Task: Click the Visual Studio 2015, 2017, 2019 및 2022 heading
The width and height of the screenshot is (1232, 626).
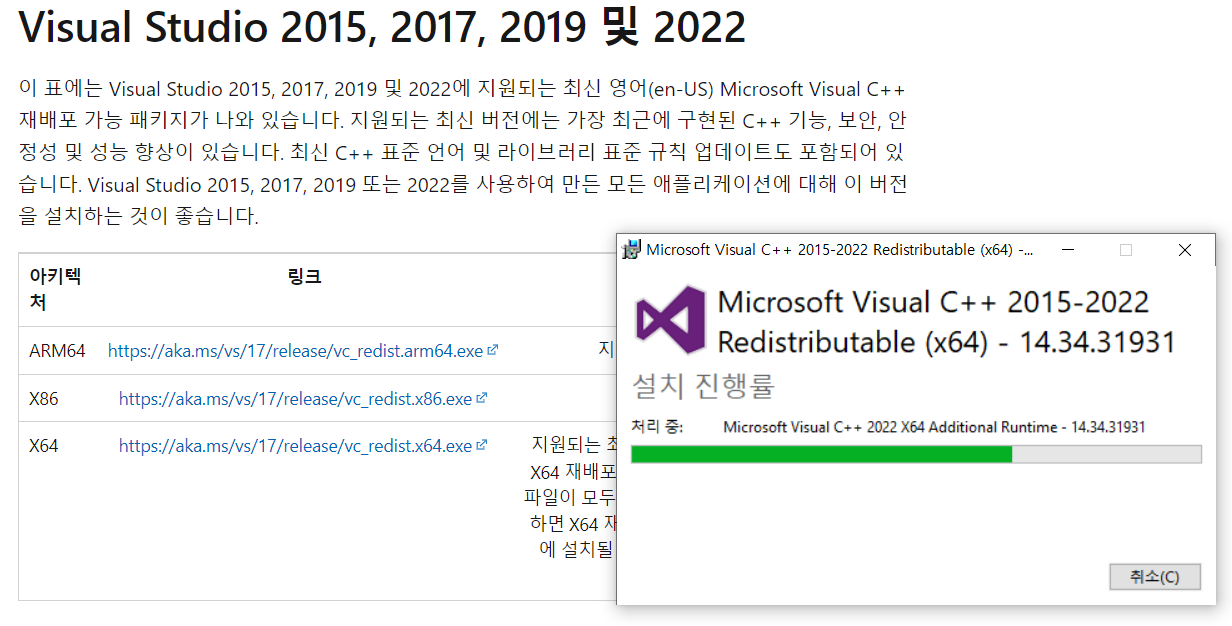Action: coord(382,28)
